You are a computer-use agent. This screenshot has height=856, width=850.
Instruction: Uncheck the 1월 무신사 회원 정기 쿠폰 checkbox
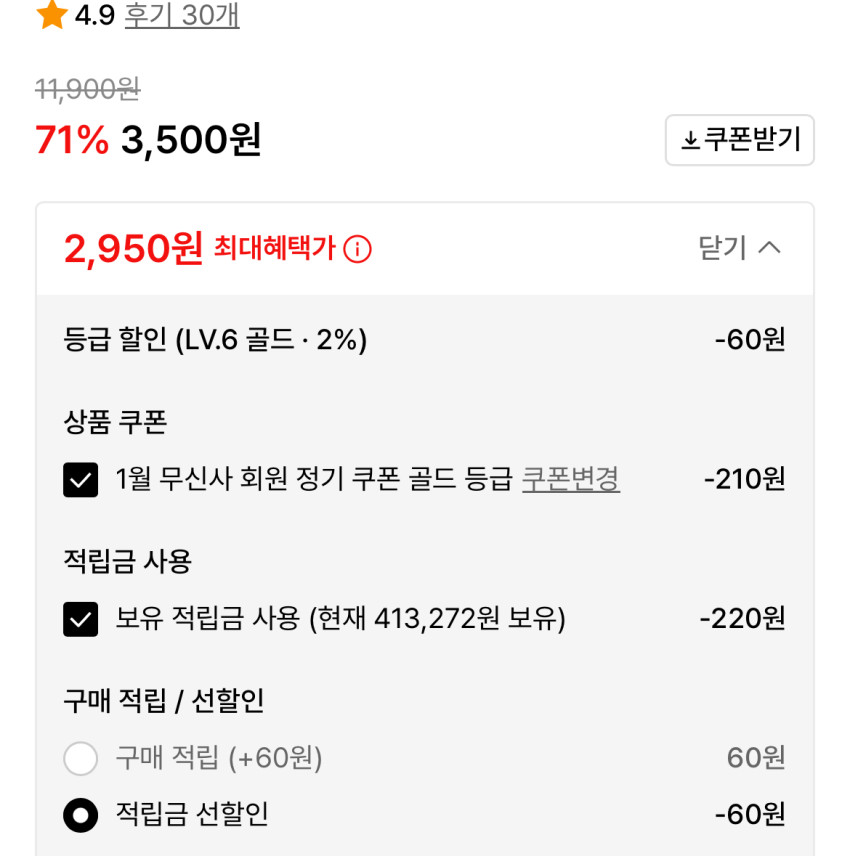[x=81, y=481]
